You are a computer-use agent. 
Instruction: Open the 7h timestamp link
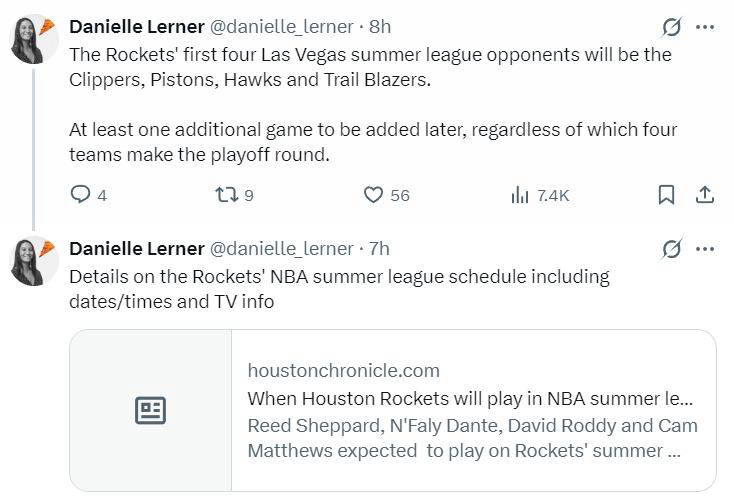[x=380, y=248]
